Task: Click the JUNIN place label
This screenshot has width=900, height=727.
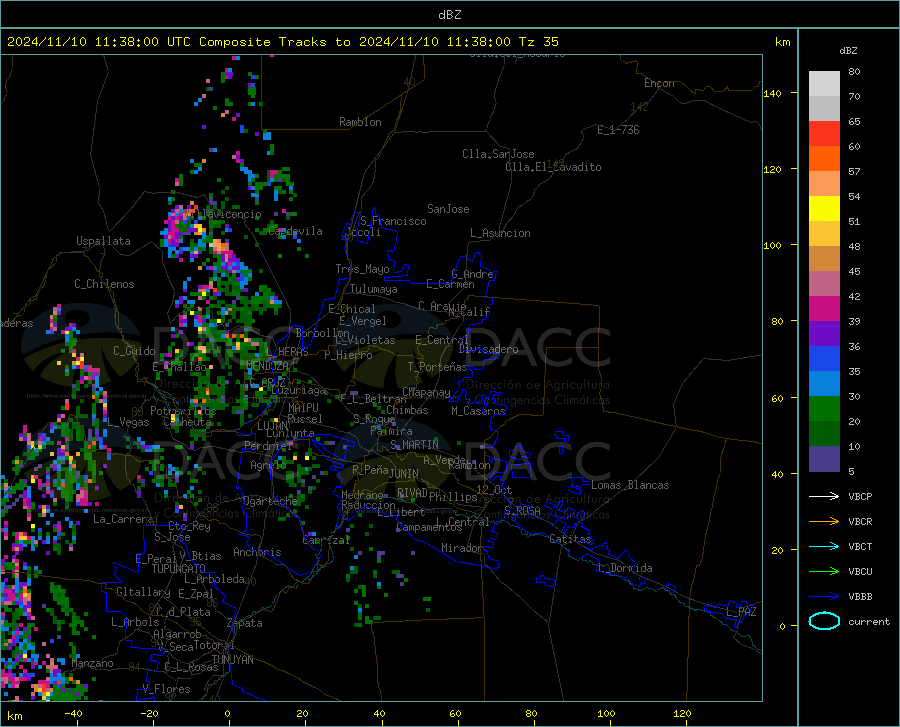Action: pos(404,473)
